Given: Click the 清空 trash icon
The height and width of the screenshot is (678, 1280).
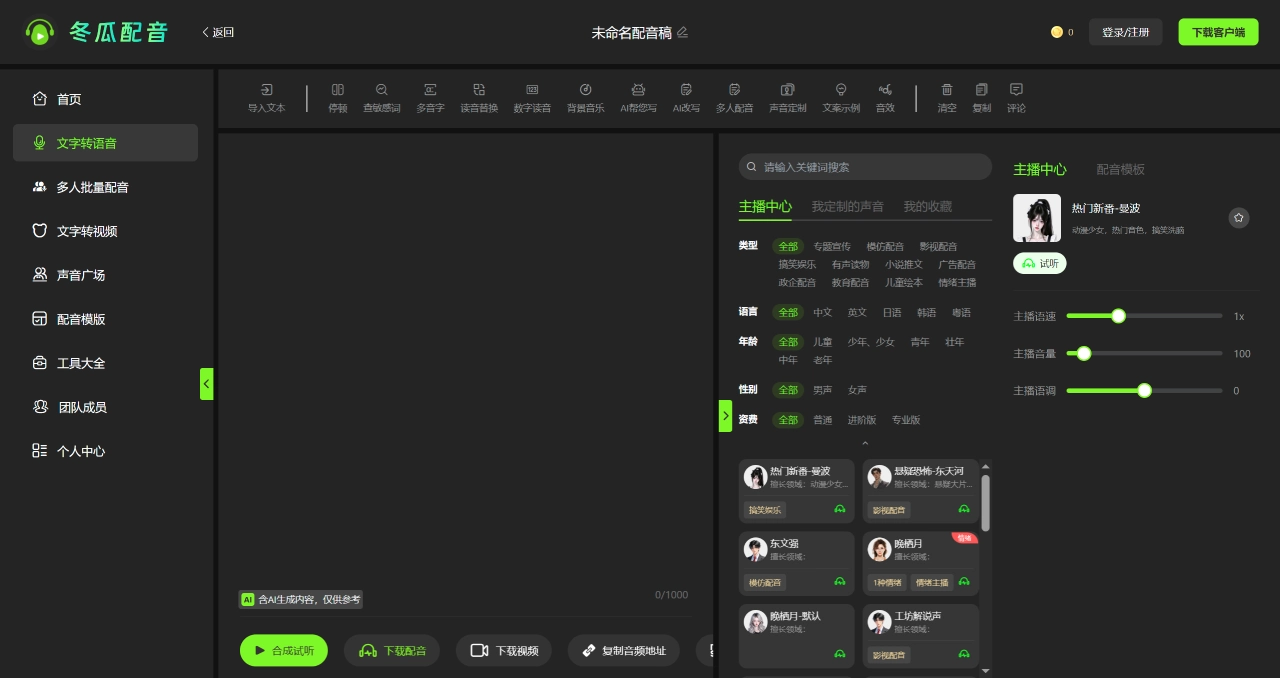Looking at the screenshot, I should 947,90.
